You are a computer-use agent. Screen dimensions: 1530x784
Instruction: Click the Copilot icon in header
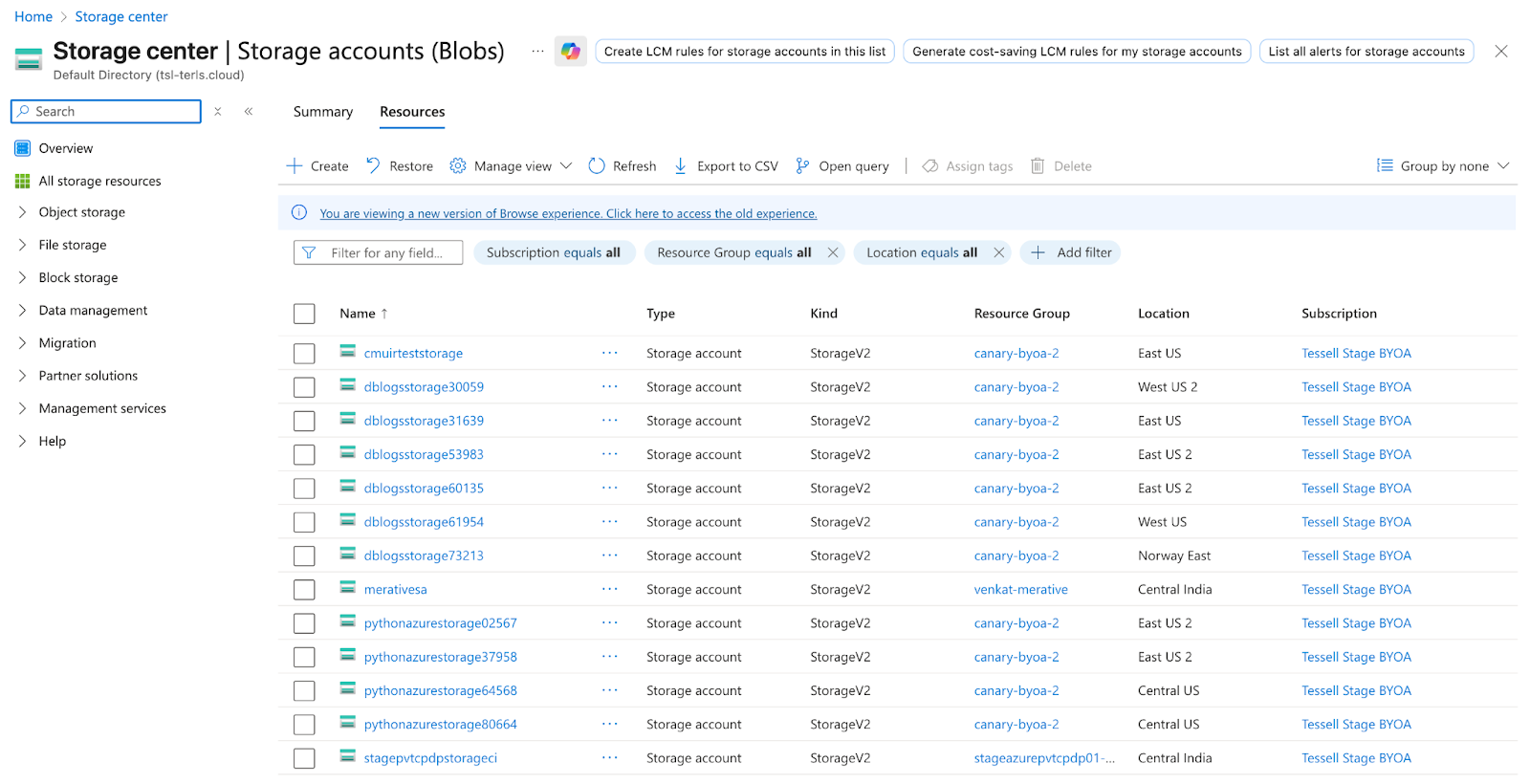point(571,52)
